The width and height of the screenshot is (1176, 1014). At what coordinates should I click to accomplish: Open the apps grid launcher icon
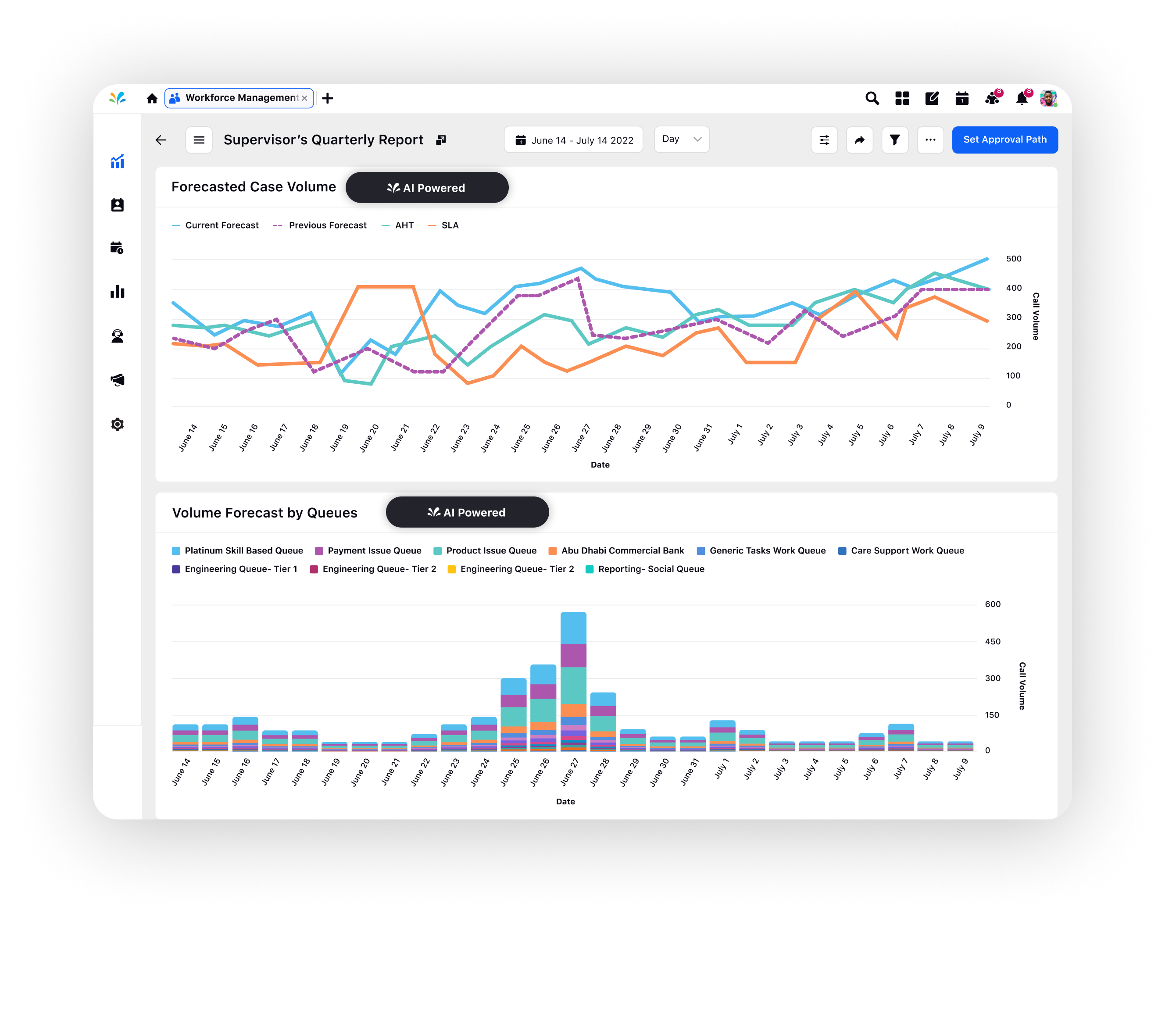[x=903, y=98]
